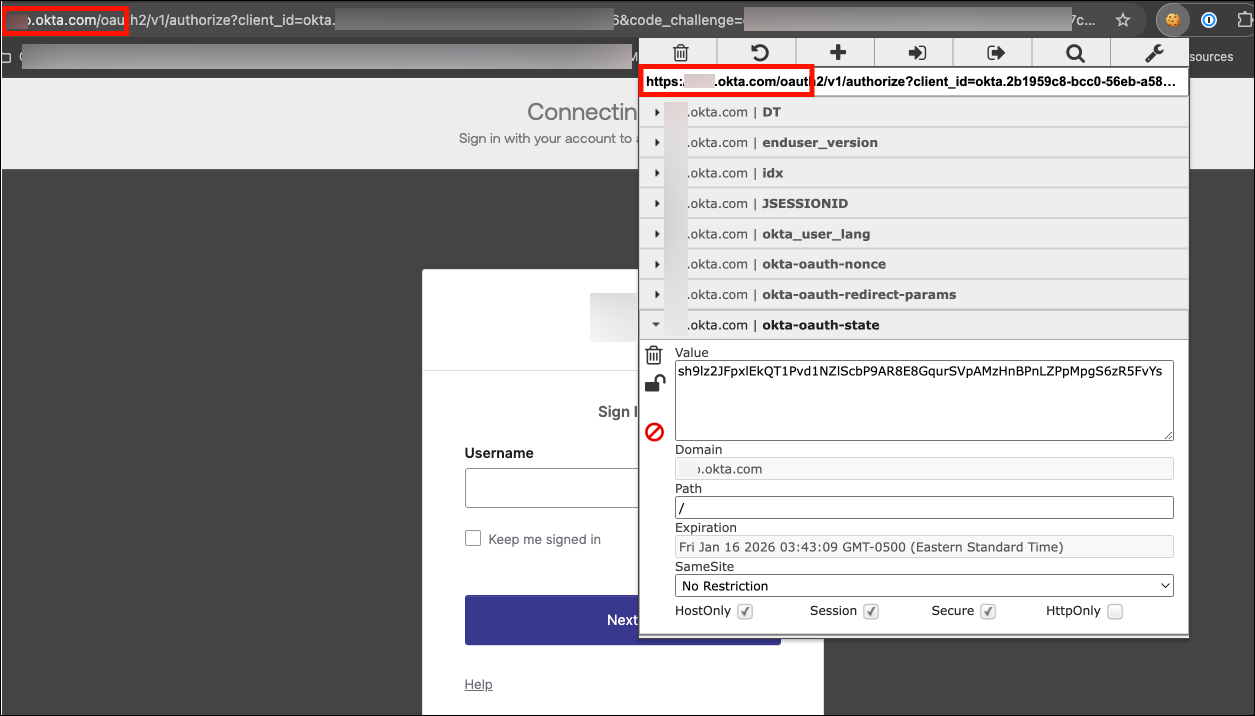This screenshot has height=716, width=1255.
Task: Open extension options with wrench icon
Action: (1152, 53)
